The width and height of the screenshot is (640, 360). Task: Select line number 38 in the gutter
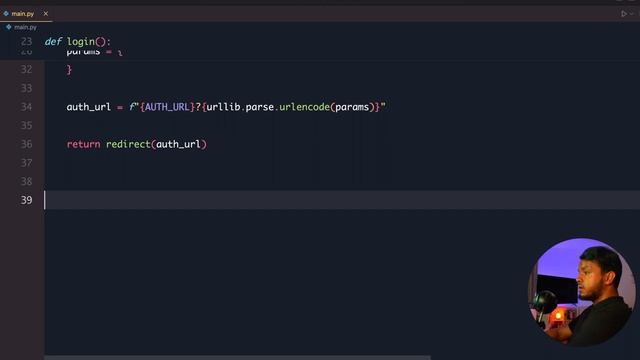(26, 181)
